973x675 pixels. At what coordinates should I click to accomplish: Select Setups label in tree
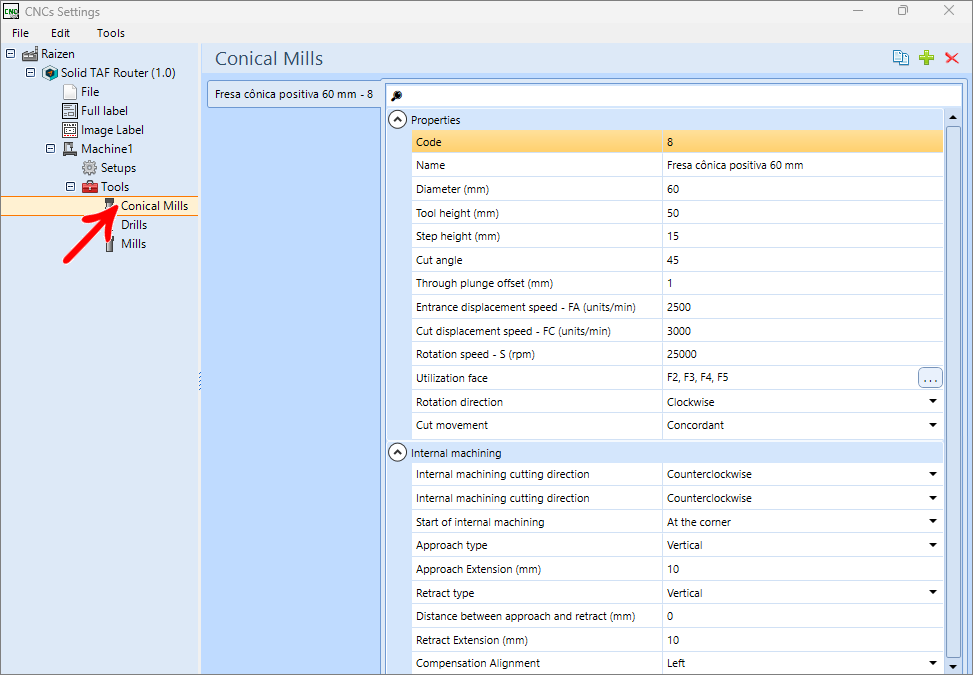pos(119,168)
